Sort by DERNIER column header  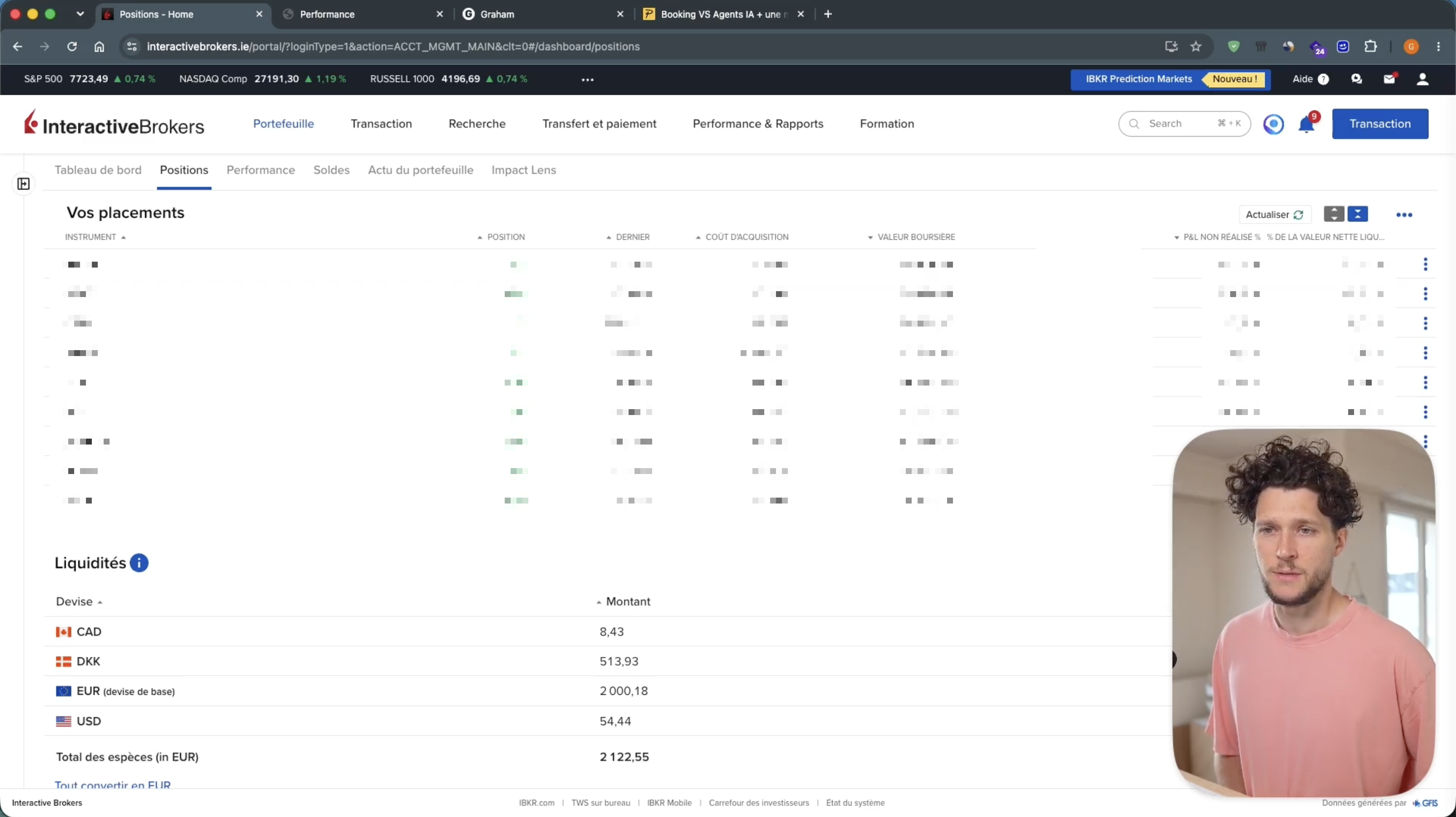[627, 237]
